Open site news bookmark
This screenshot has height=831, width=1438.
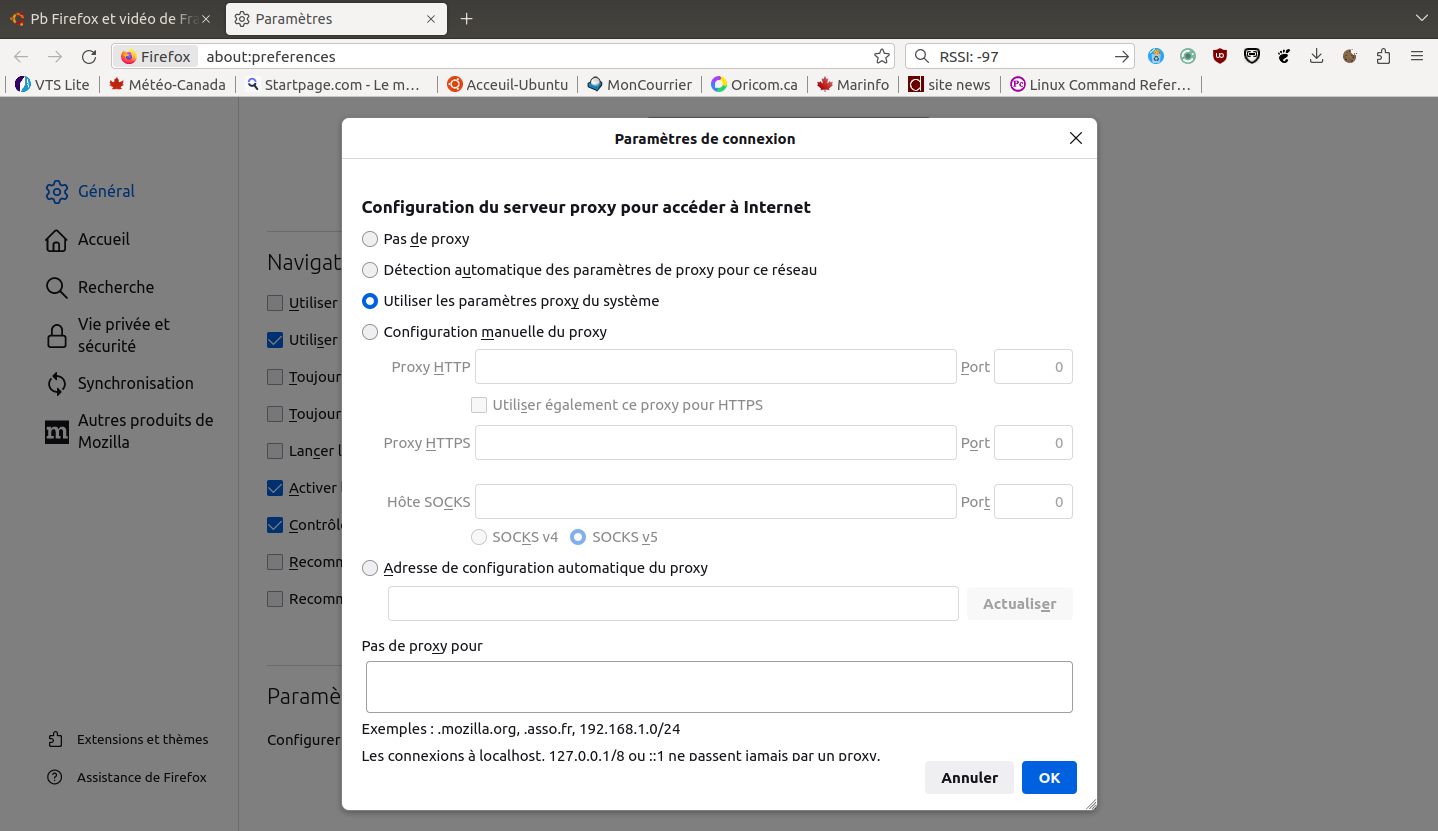click(949, 85)
